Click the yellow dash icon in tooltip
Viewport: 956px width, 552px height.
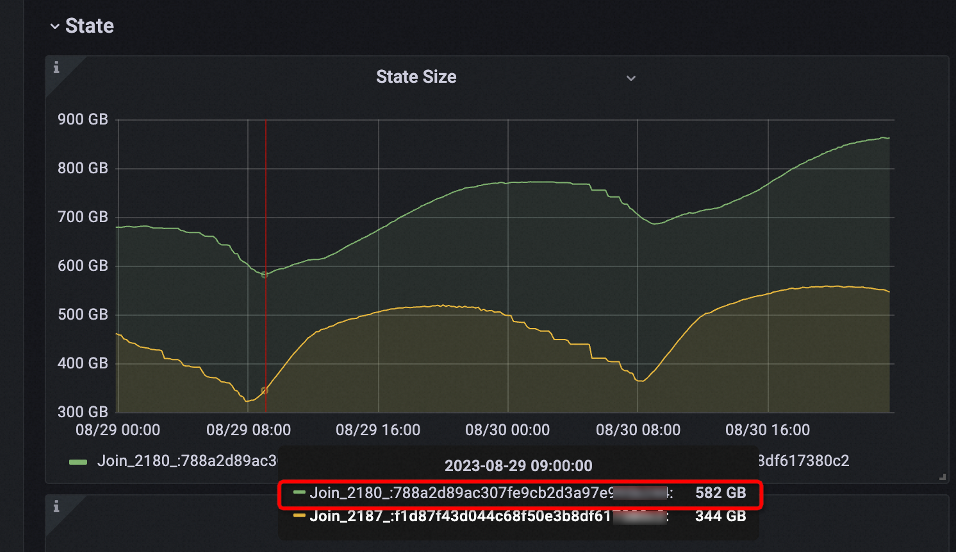pos(299,515)
